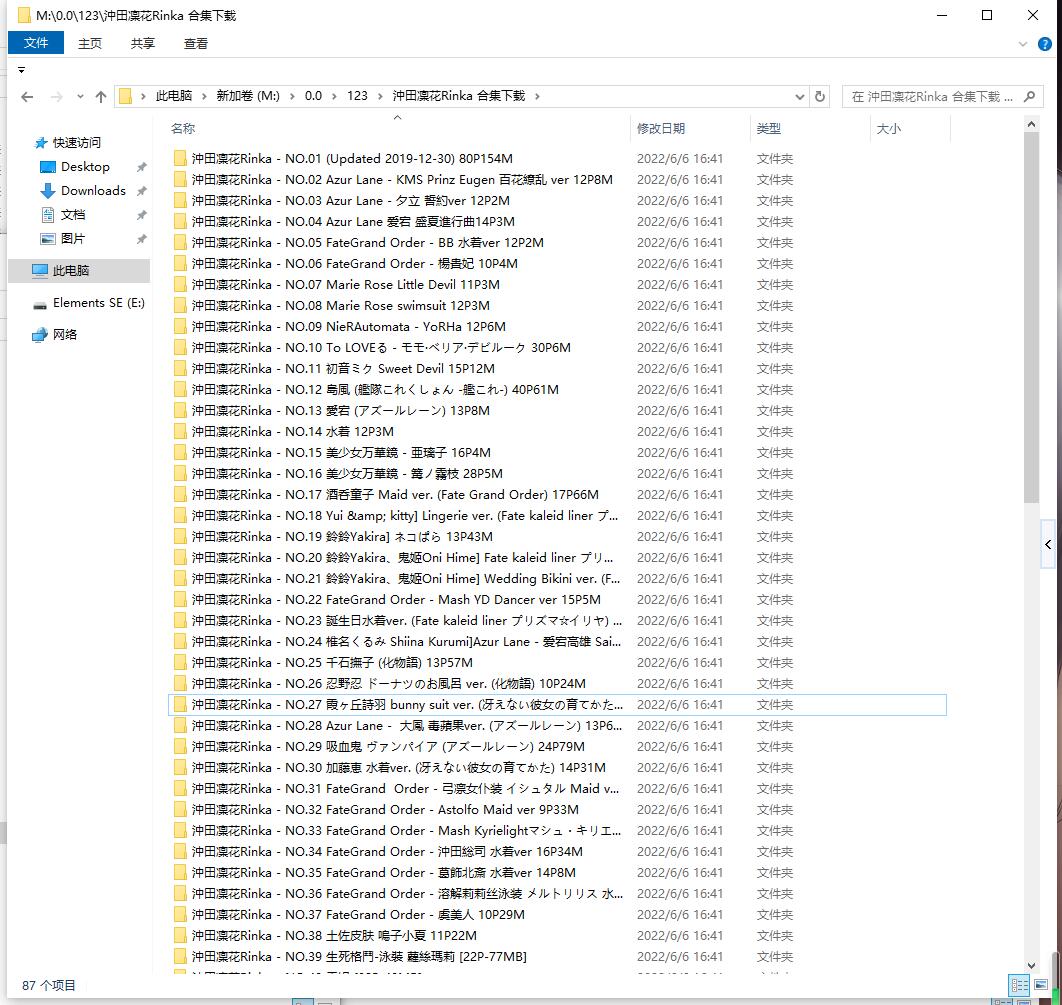Switch to large icons view in the status bar
This screenshot has height=1005, width=1062.
coord(1040,985)
